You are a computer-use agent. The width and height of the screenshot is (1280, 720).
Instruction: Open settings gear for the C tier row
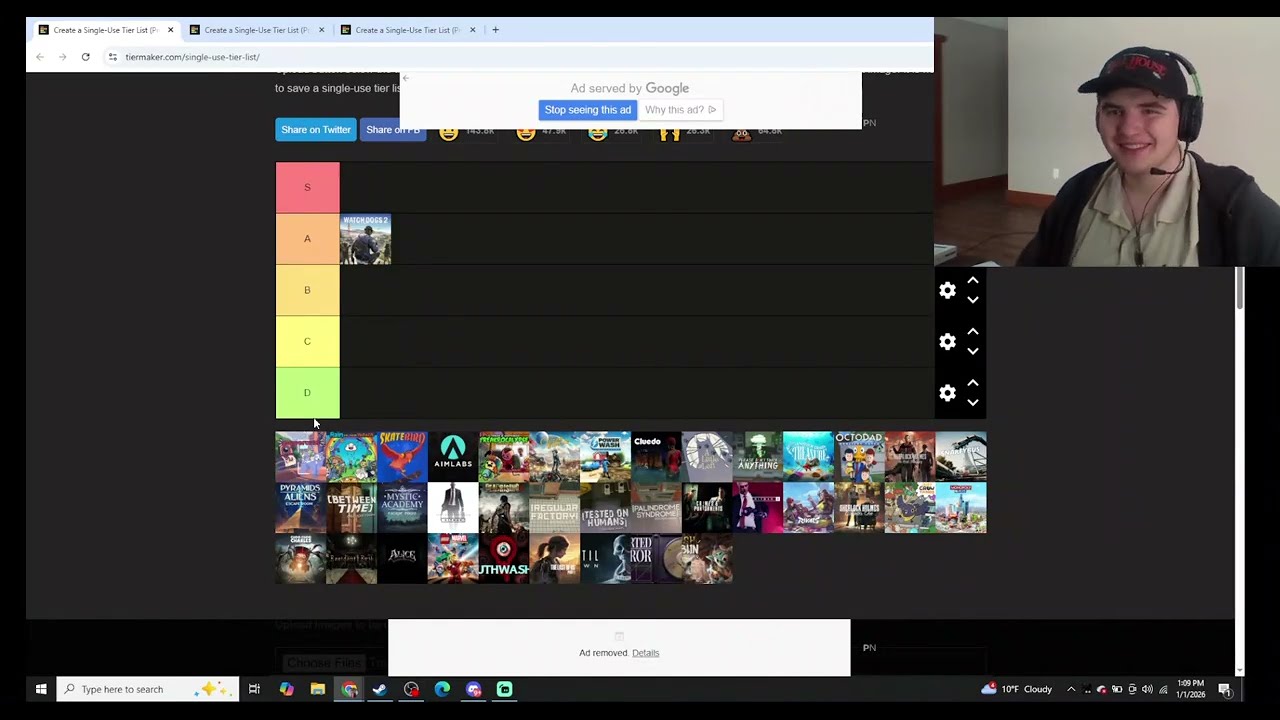[x=947, y=342]
